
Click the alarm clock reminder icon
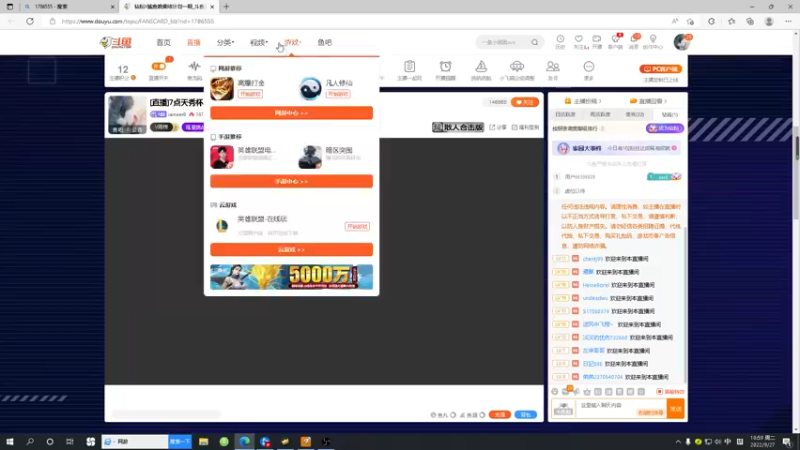click(x=445, y=66)
